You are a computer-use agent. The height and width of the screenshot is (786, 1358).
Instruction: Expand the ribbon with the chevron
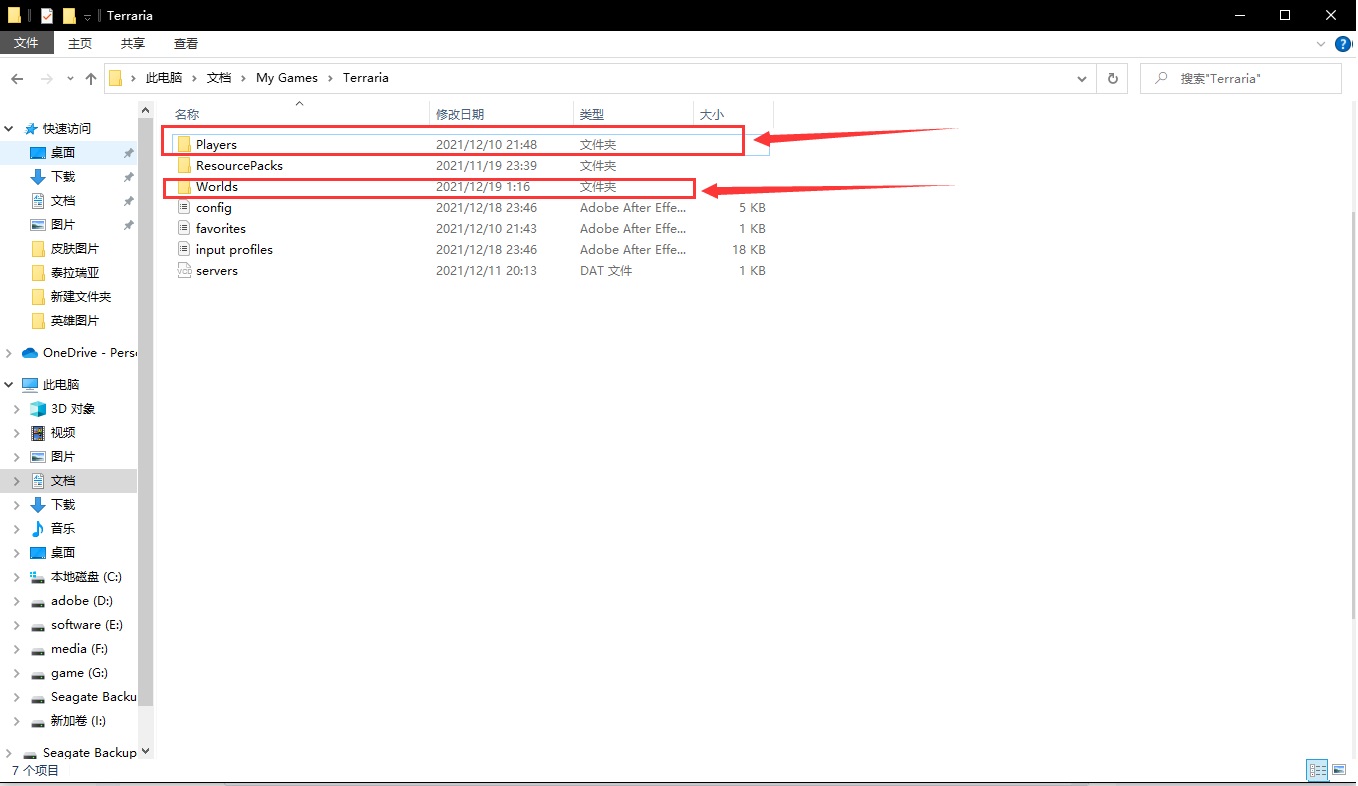pyautogui.click(x=1321, y=44)
